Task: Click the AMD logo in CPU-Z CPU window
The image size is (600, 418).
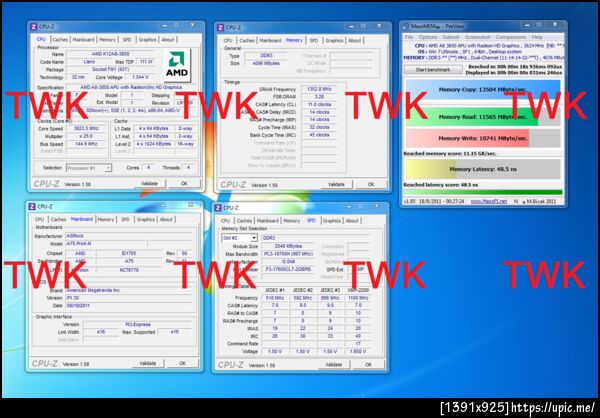Action: (177, 65)
